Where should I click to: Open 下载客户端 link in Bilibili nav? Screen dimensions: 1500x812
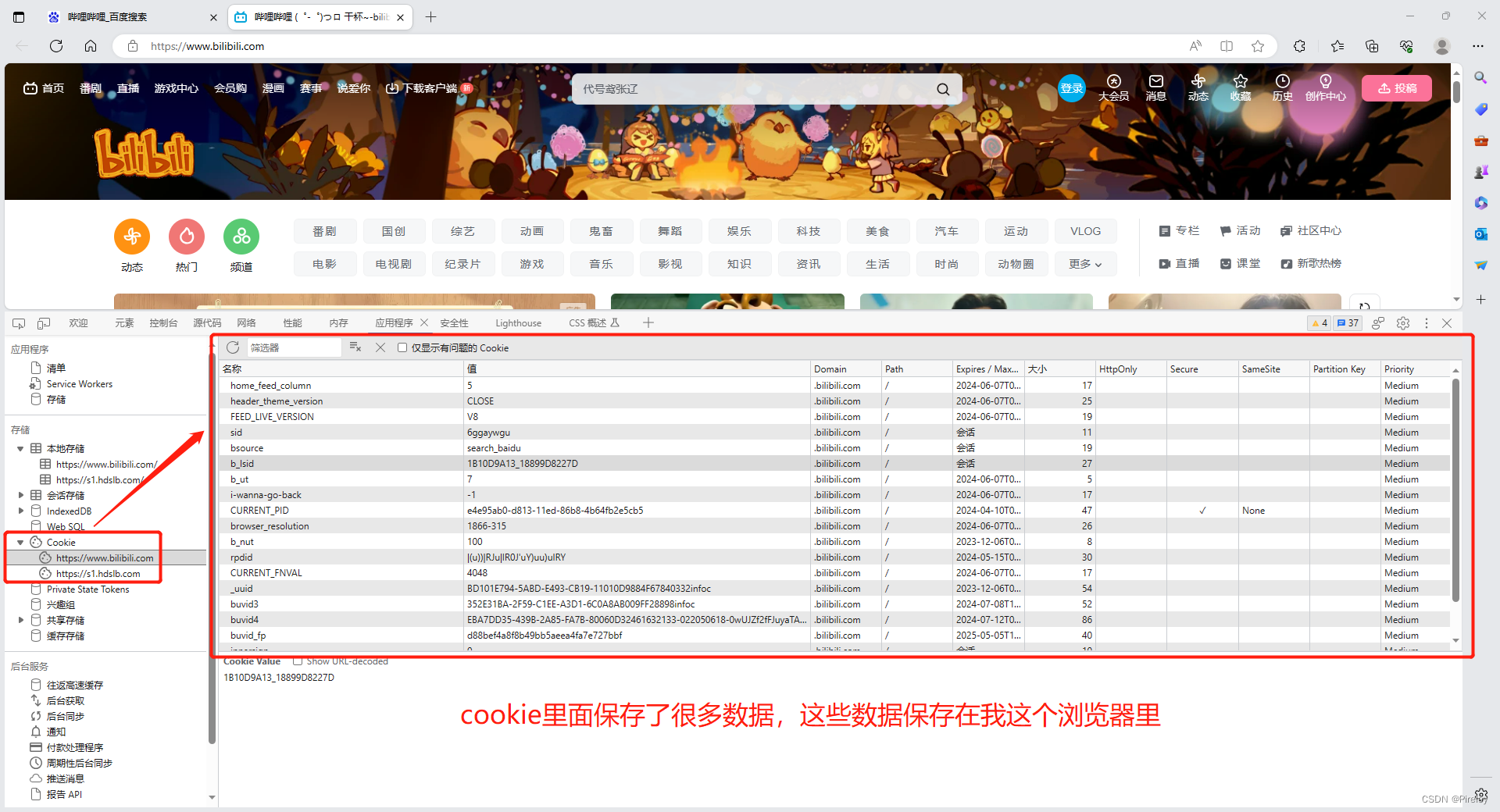tap(429, 88)
